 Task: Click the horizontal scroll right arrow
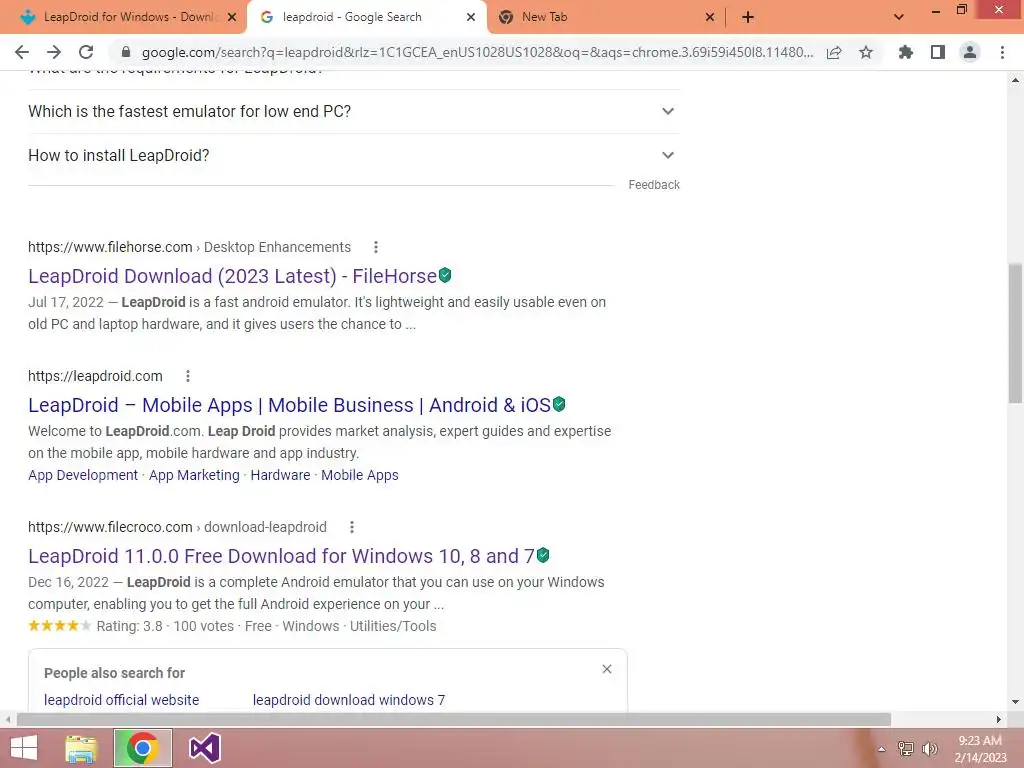pyautogui.click(x=999, y=719)
